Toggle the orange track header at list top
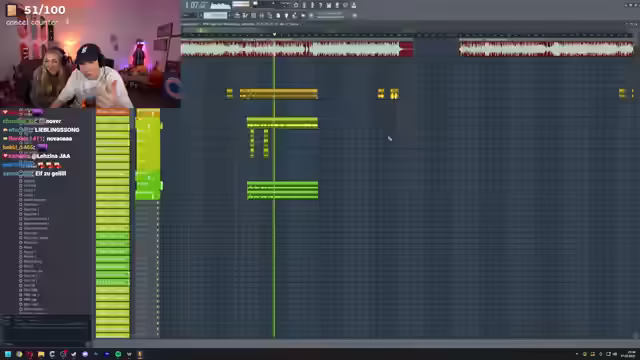This screenshot has height=360, width=640. [x=113, y=111]
